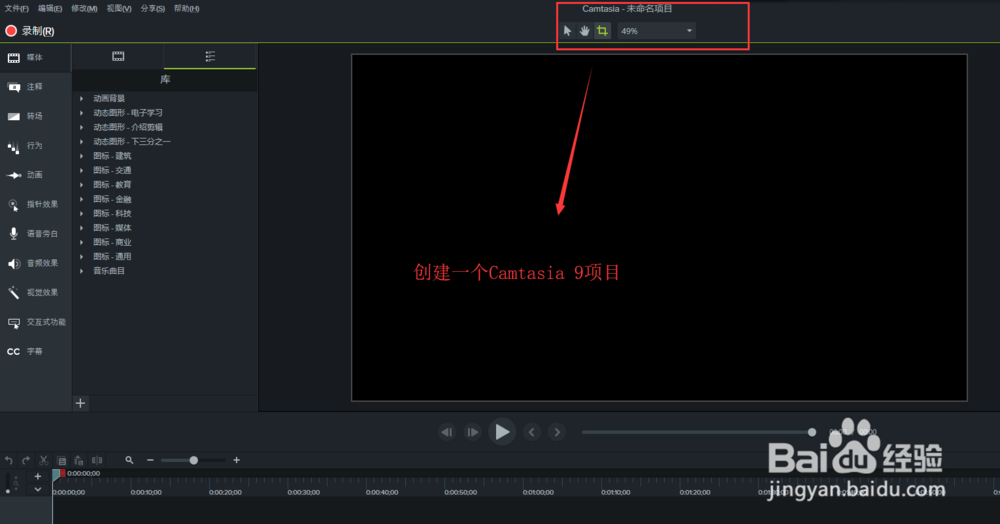Click the Redo arrow in timeline toolbar

[x=26, y=460]
